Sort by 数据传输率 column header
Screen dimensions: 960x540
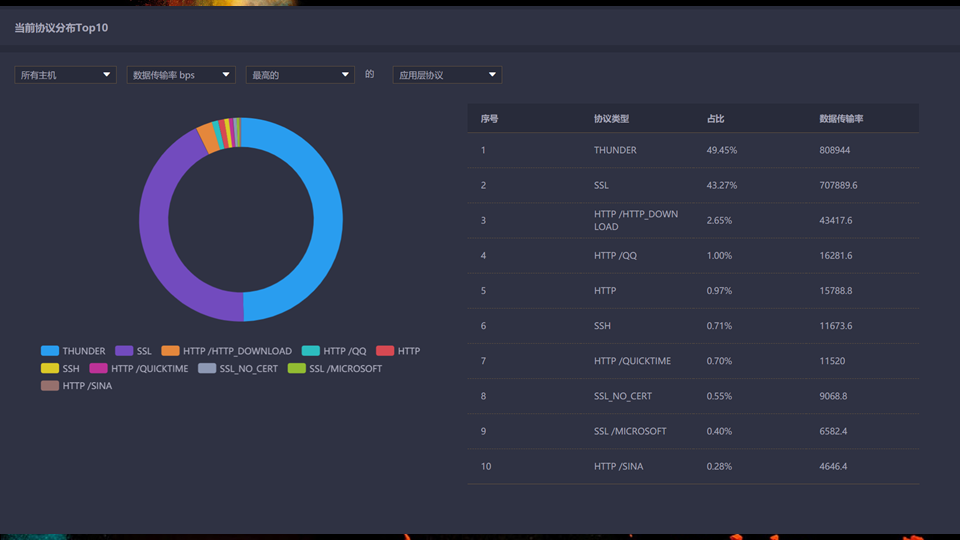tap(841, 119)
